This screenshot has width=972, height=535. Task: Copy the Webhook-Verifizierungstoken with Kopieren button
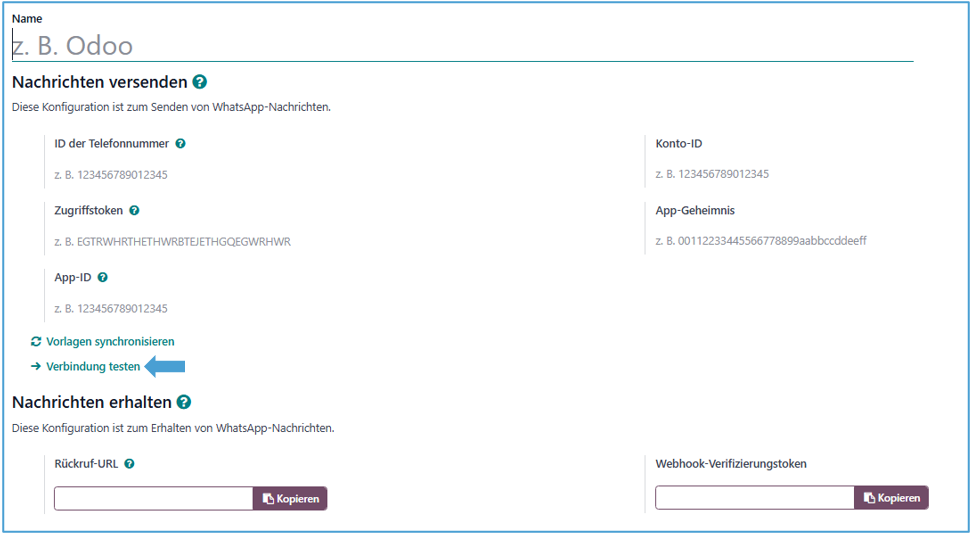(891, 498)
